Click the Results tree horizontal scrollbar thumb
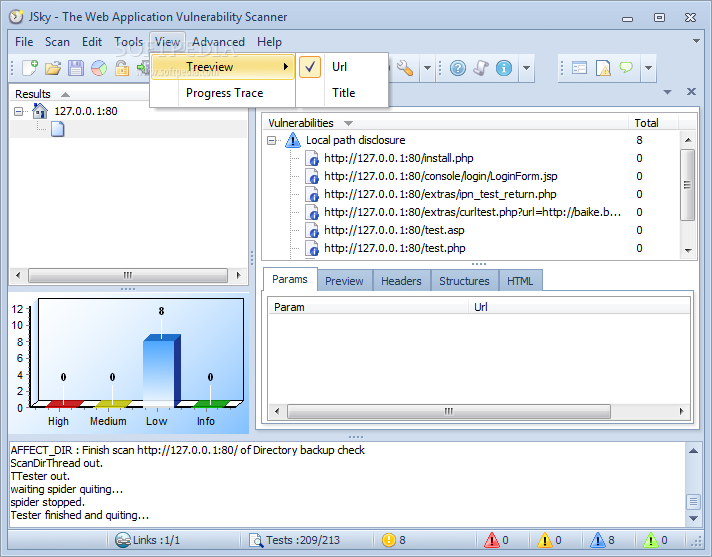 (x=128, y=275)
